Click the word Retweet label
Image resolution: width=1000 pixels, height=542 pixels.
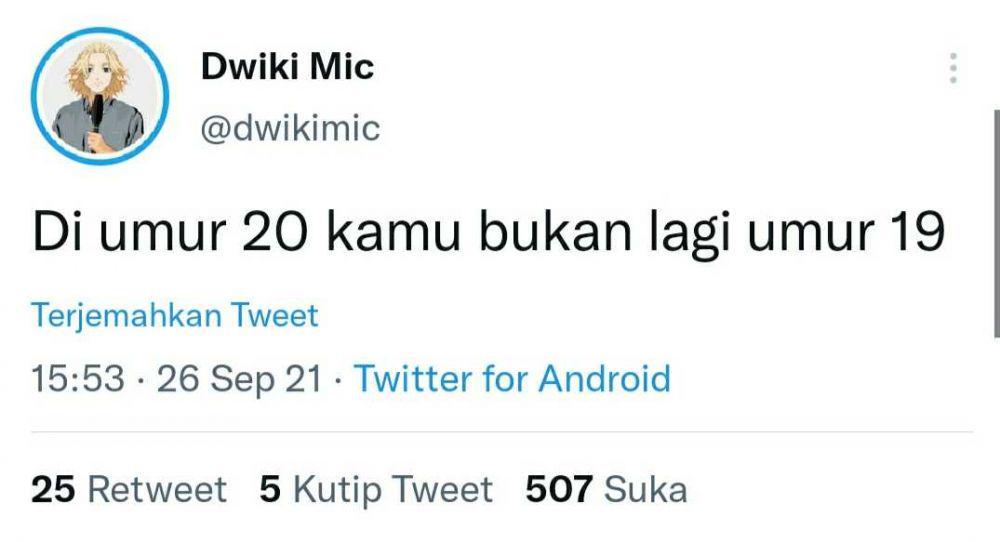(156, 490)
